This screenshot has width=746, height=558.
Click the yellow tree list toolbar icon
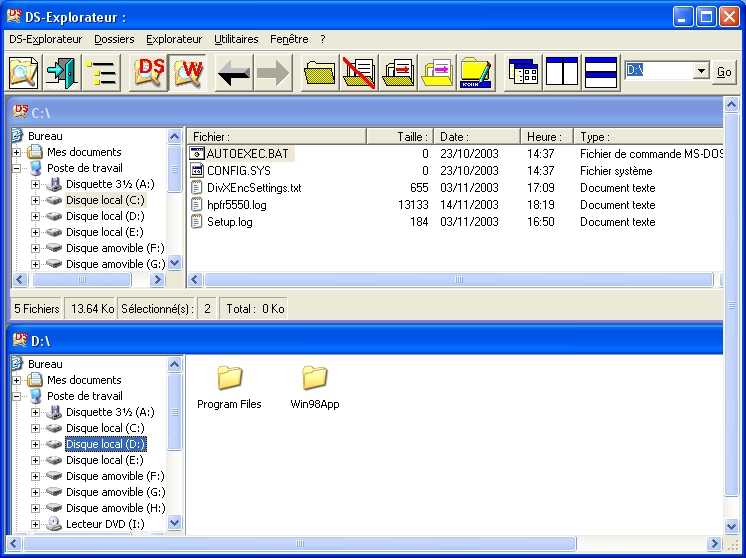[100, 73]
